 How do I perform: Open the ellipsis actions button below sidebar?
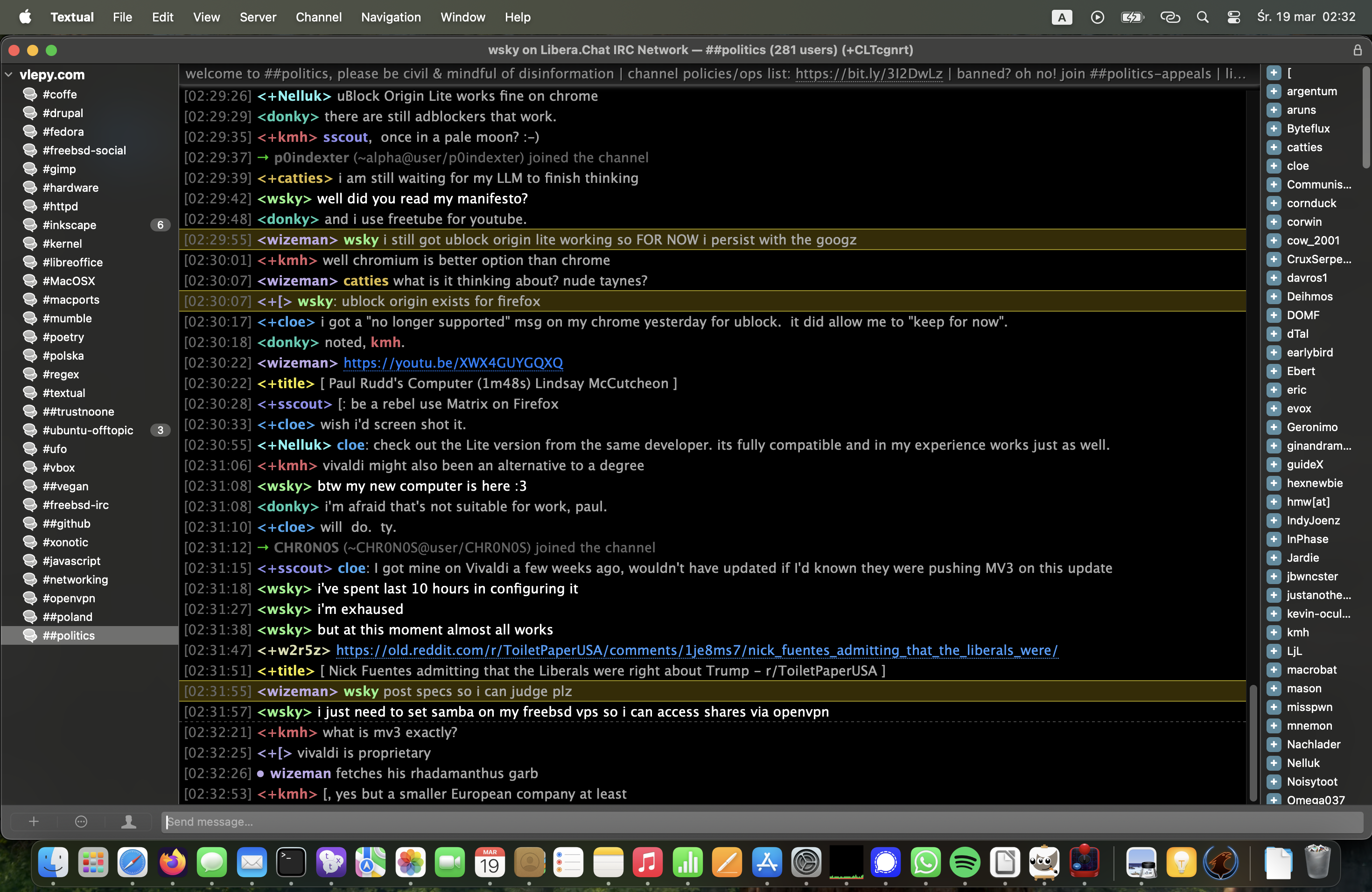[81, 822]
